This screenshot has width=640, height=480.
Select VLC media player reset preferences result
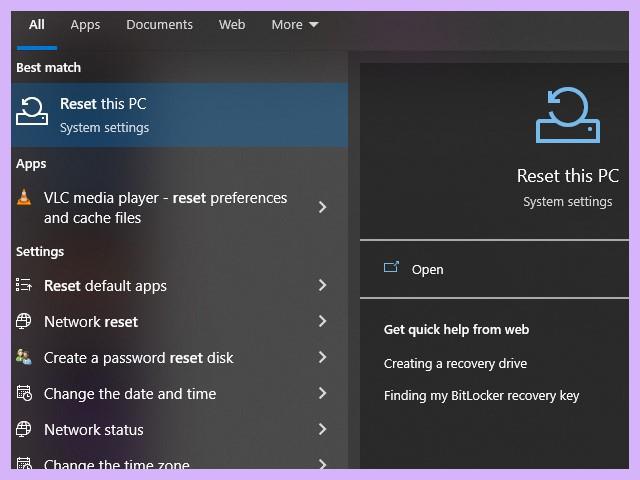pos(180,207)
